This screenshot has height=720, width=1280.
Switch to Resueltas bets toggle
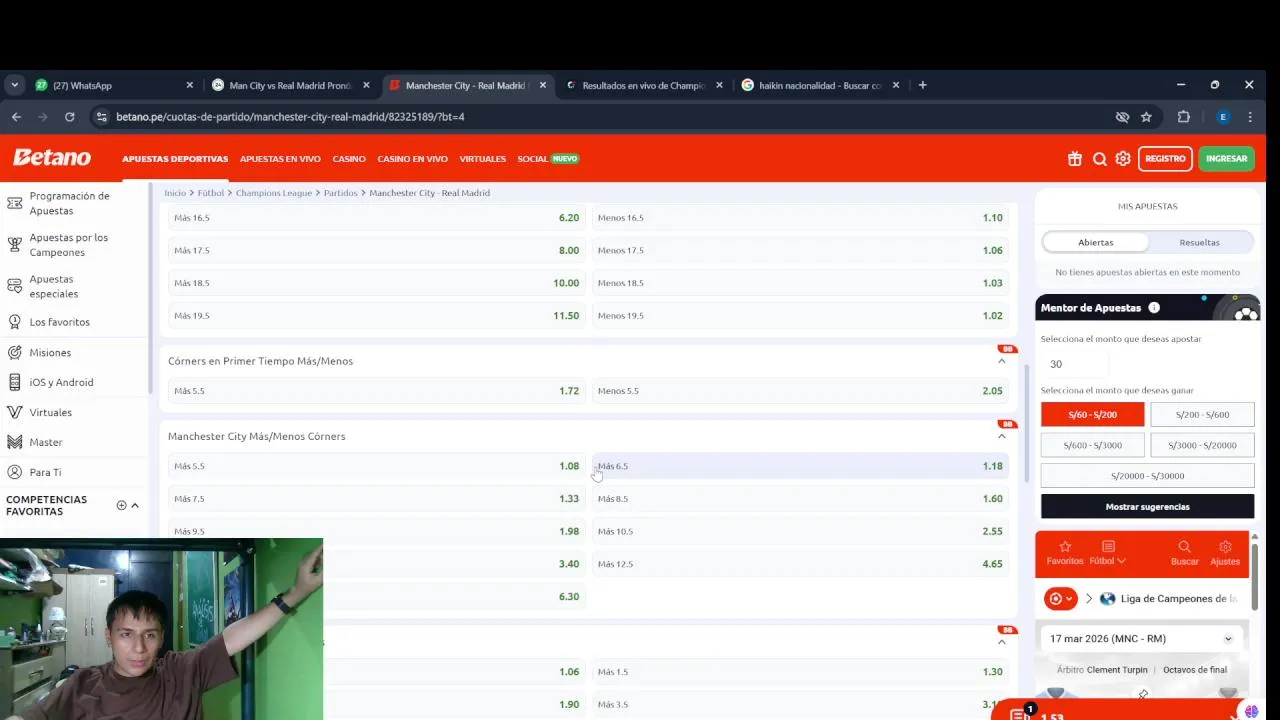pos(1199,242)
